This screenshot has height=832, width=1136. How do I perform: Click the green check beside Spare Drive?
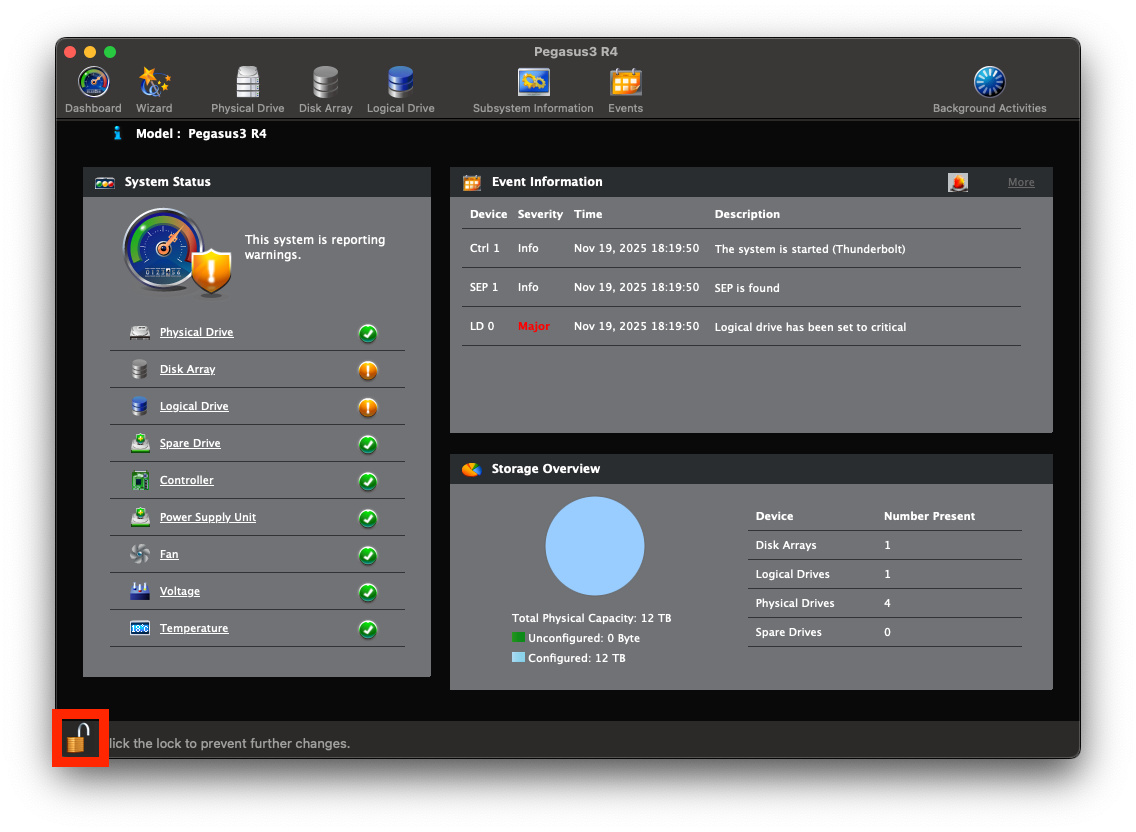pos(368,444)
